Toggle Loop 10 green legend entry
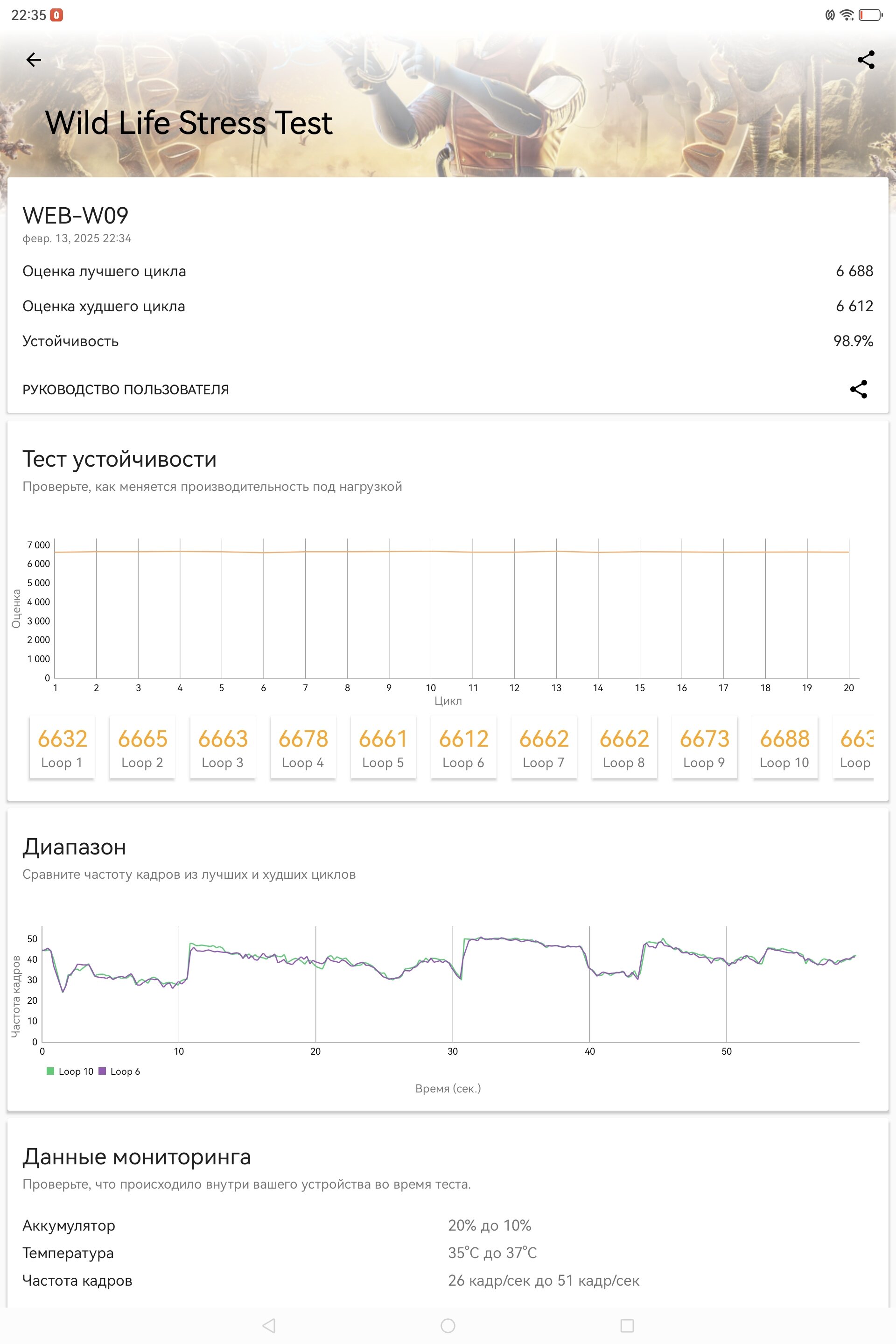 (x=70, y=1071)
